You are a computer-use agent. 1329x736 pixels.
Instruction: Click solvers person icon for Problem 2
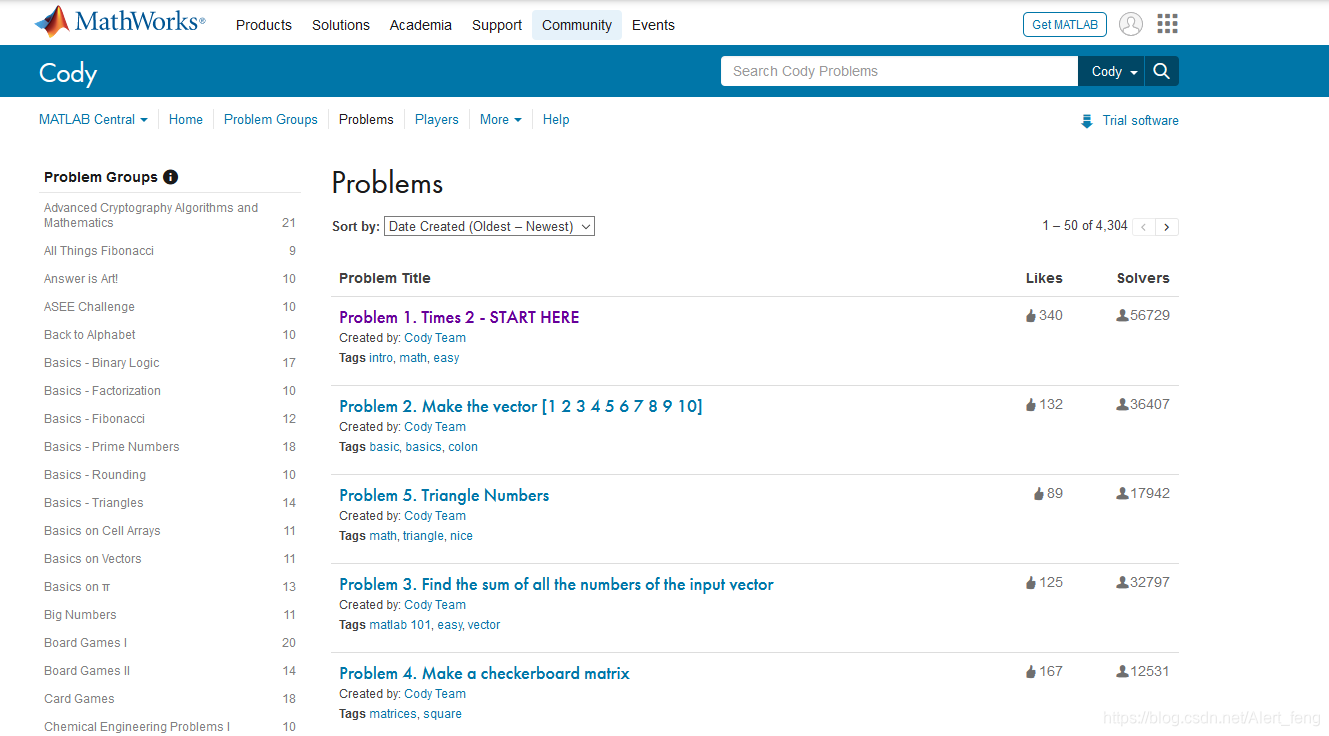1122,405
